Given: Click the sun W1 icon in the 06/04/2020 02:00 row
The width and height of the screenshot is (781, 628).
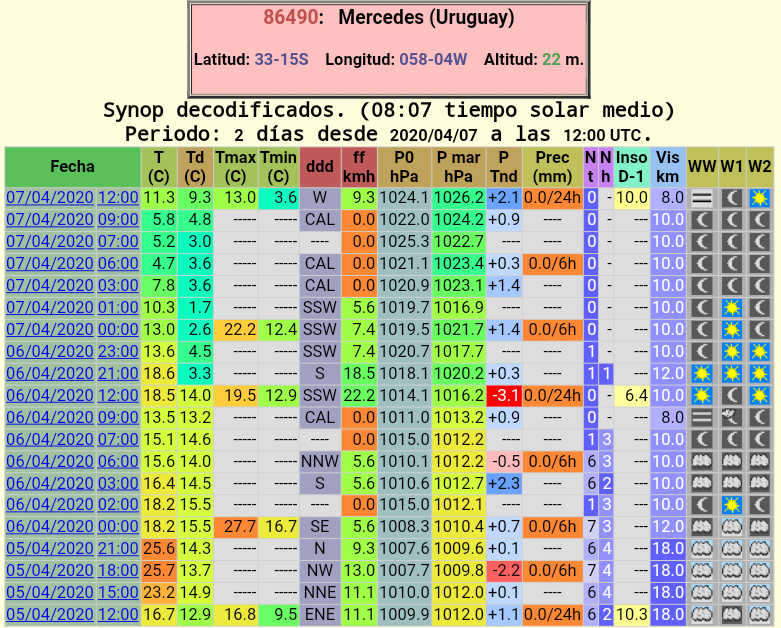Looking at the screenshot, I should pos(732,504).
